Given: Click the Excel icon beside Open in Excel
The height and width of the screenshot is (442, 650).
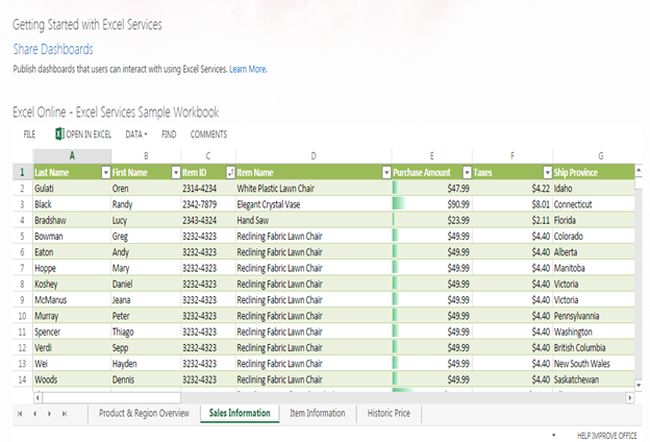Looking at the screenshot, I should coord(59,134).
